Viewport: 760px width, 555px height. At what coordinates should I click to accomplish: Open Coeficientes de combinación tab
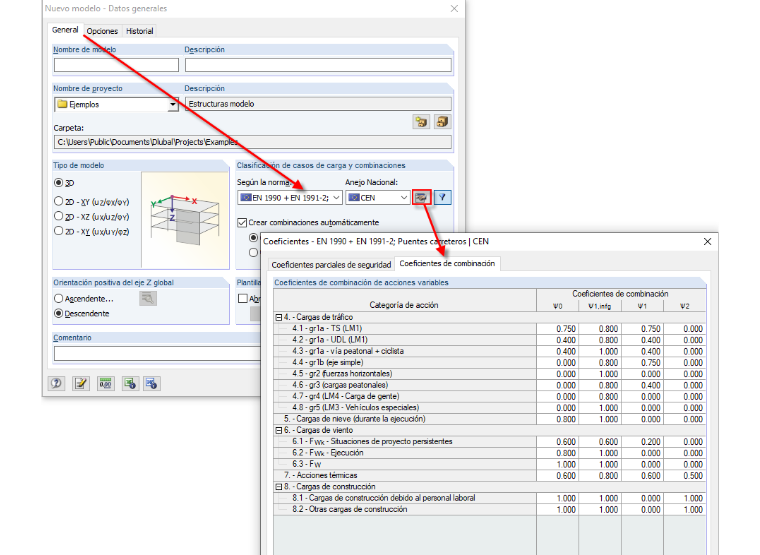447,263
